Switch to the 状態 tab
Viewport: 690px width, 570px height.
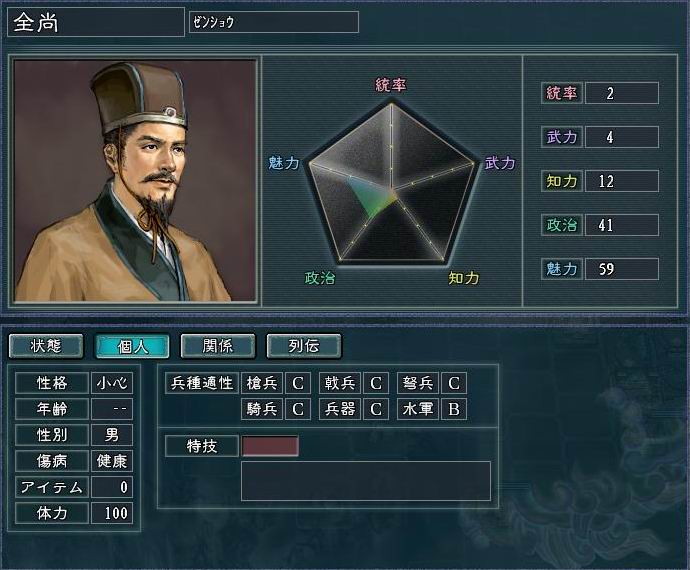tap(46, 346)
